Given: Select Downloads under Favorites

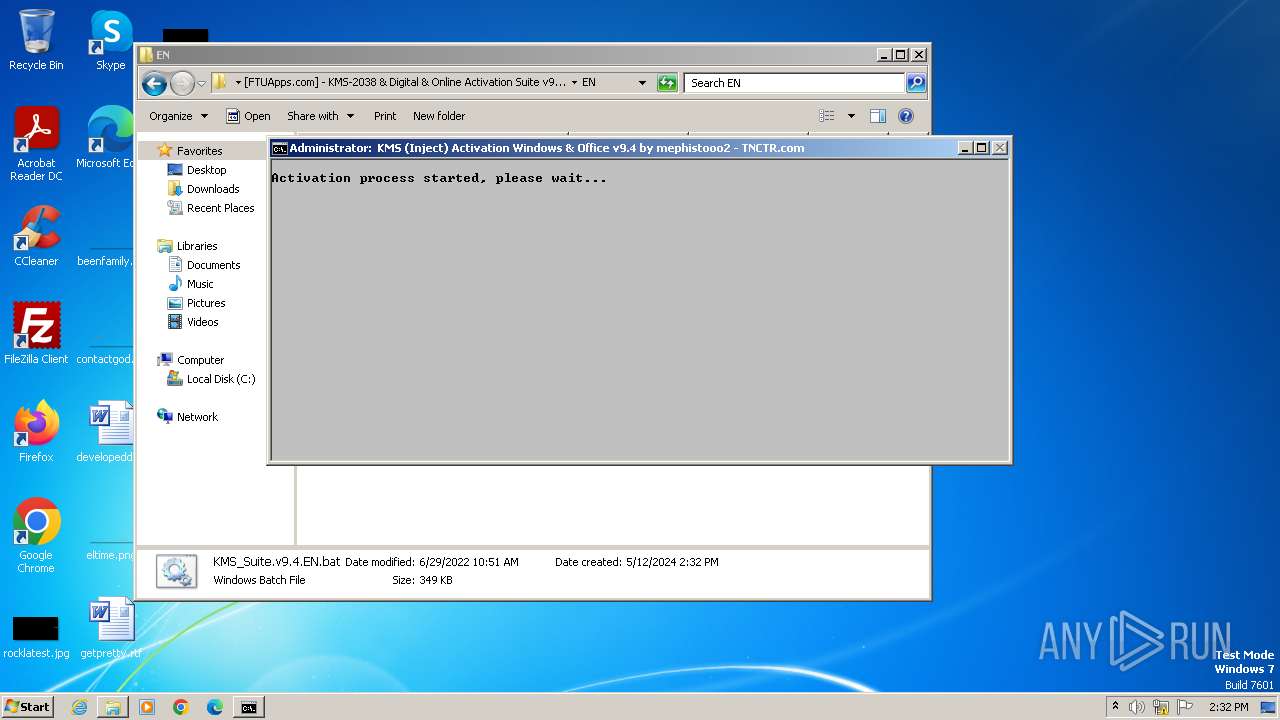Looking at the screenshot, I should tap(213, 189).
